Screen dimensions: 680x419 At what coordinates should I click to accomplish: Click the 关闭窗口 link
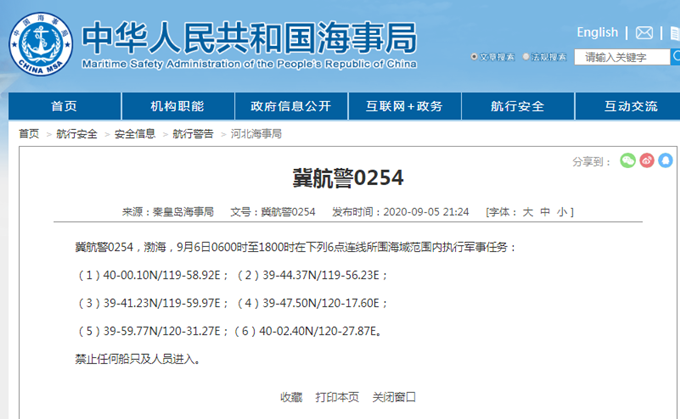coord(394,397)
